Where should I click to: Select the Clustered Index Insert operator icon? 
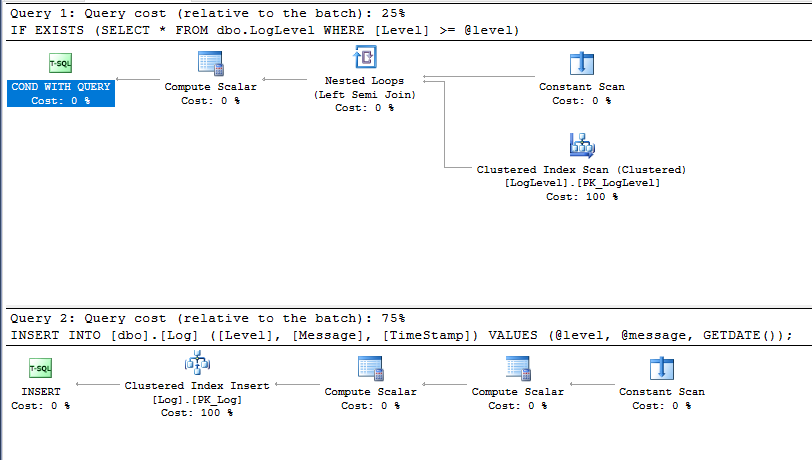[x=197, y=363]
